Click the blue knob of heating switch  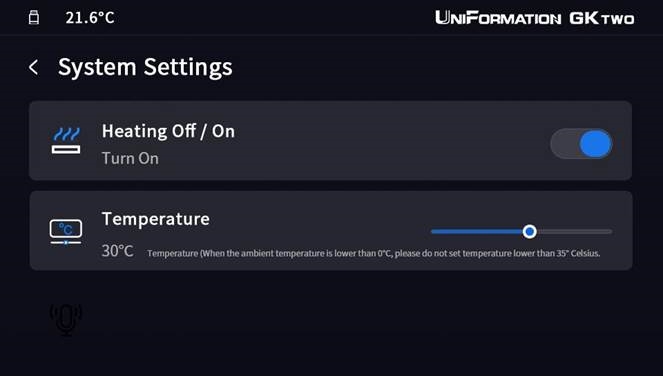[x=595, y=144]
